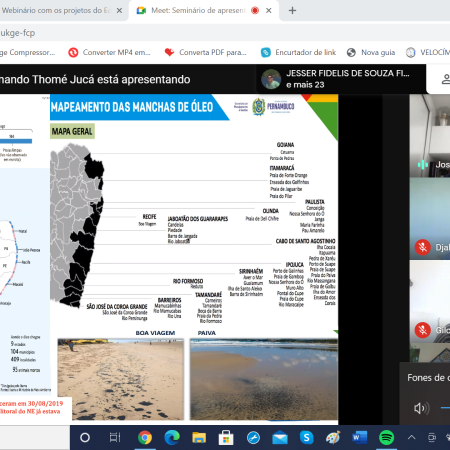Click CABO DE SANTO AGOSTINHO label

click(x=305, y=241)
